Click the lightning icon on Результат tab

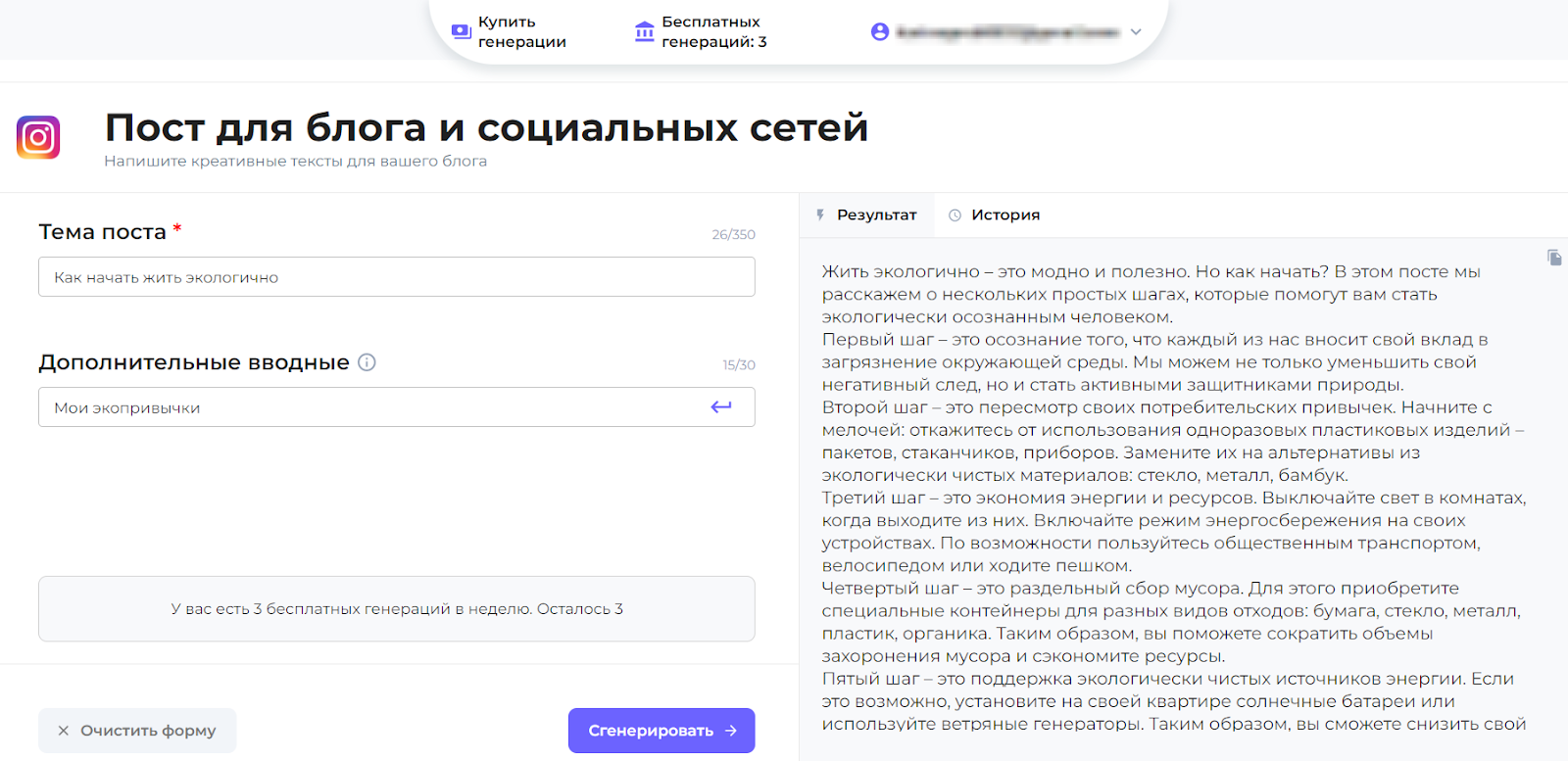(820, 214)
